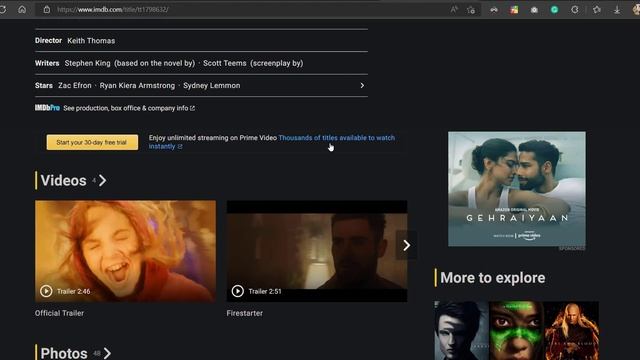This screenshot has height=360, width=640.
Task: Open writer Stephen King's page
Action: click(x=87, y=63)
